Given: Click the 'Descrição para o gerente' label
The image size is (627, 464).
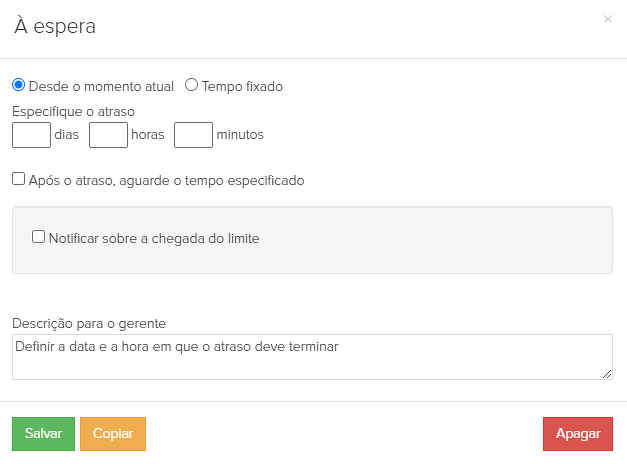Looking at the screenshot, I should point(89,323).
